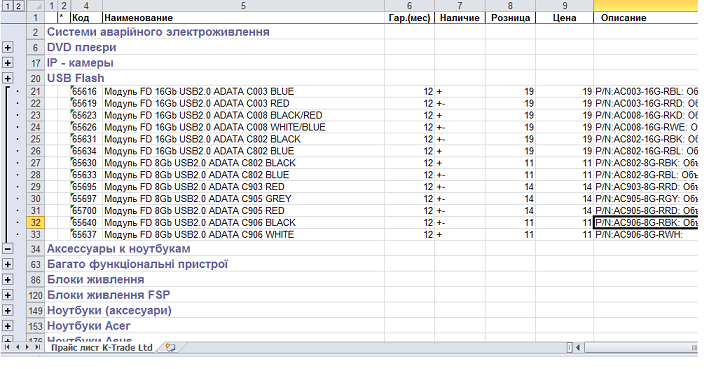Click the horizontal scrollbar left arrow

[578, 347]
